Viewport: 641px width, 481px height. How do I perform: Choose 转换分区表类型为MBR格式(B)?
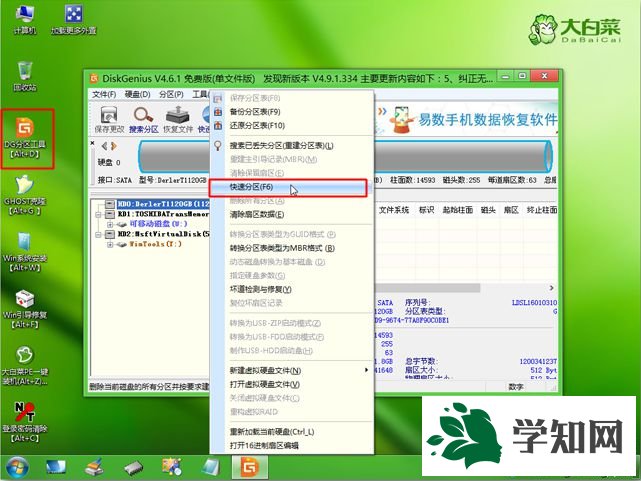(282, 248)
